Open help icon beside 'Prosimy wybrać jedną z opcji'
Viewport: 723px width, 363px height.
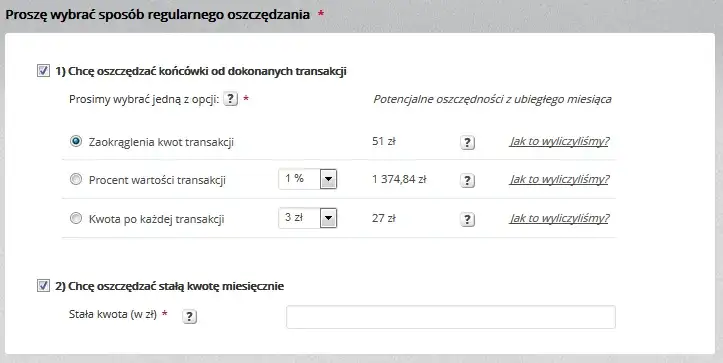[x=231, y=99]
